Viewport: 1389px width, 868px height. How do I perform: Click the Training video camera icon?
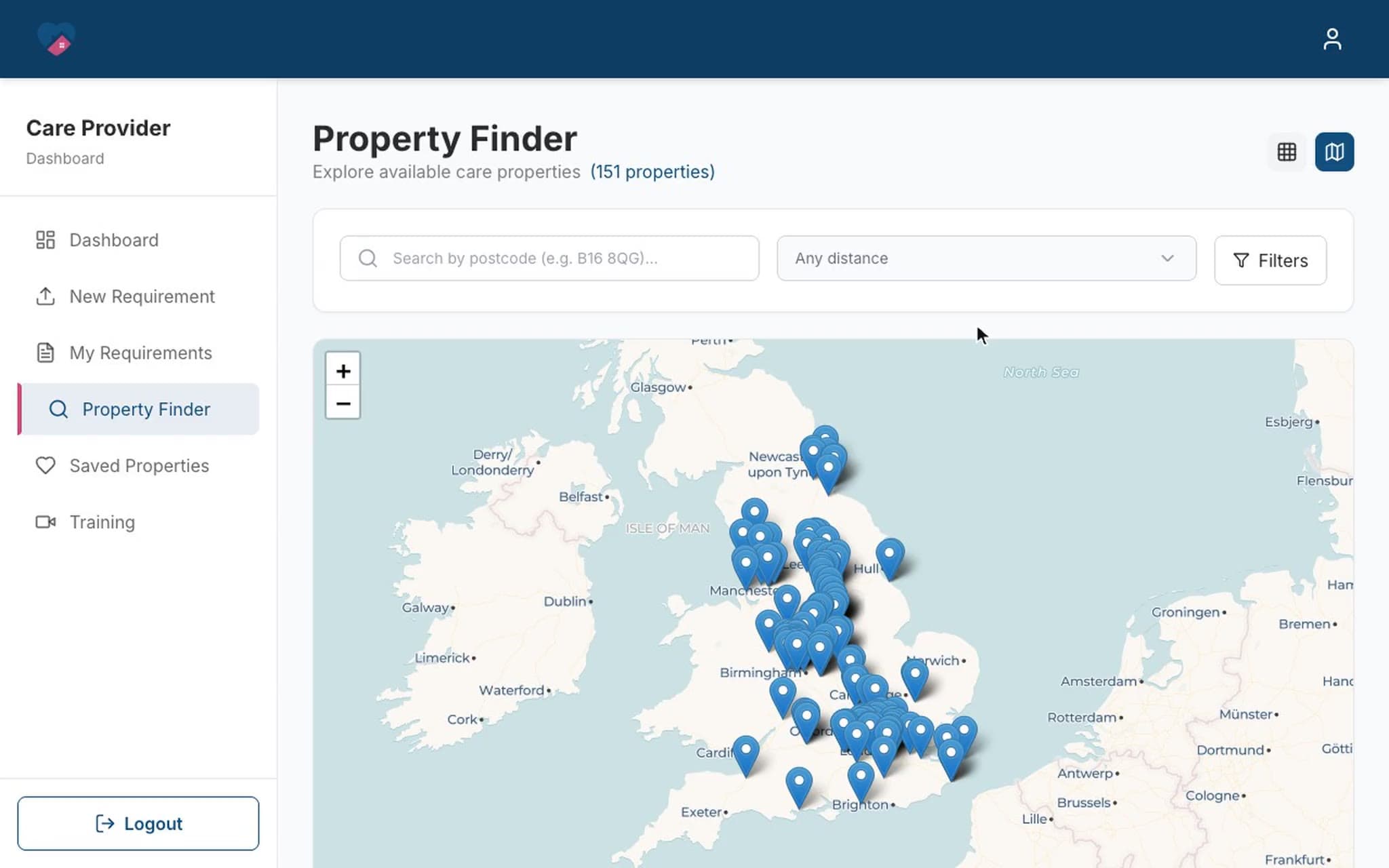point(45,522)
